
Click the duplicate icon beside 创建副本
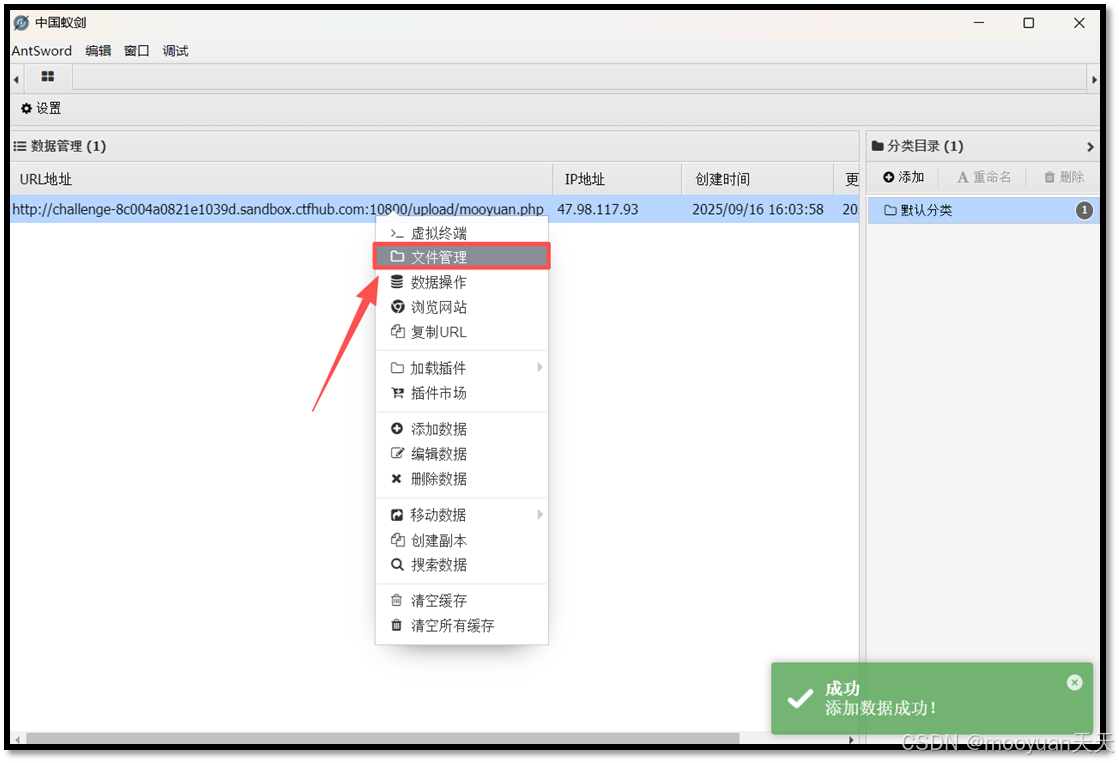pyautogui.click(x=398, y=540)
